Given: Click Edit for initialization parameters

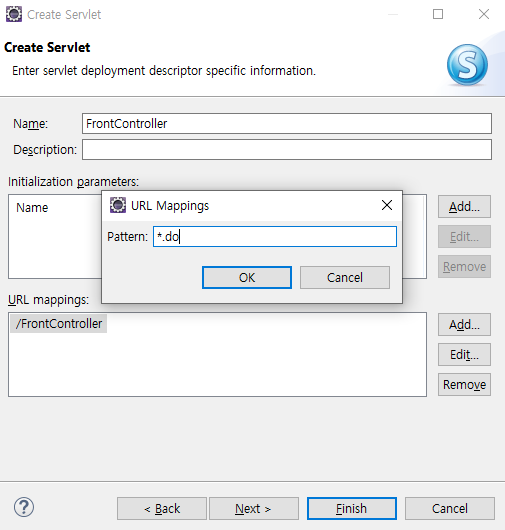Looking at the screenshot, I should tap(464, 237).
